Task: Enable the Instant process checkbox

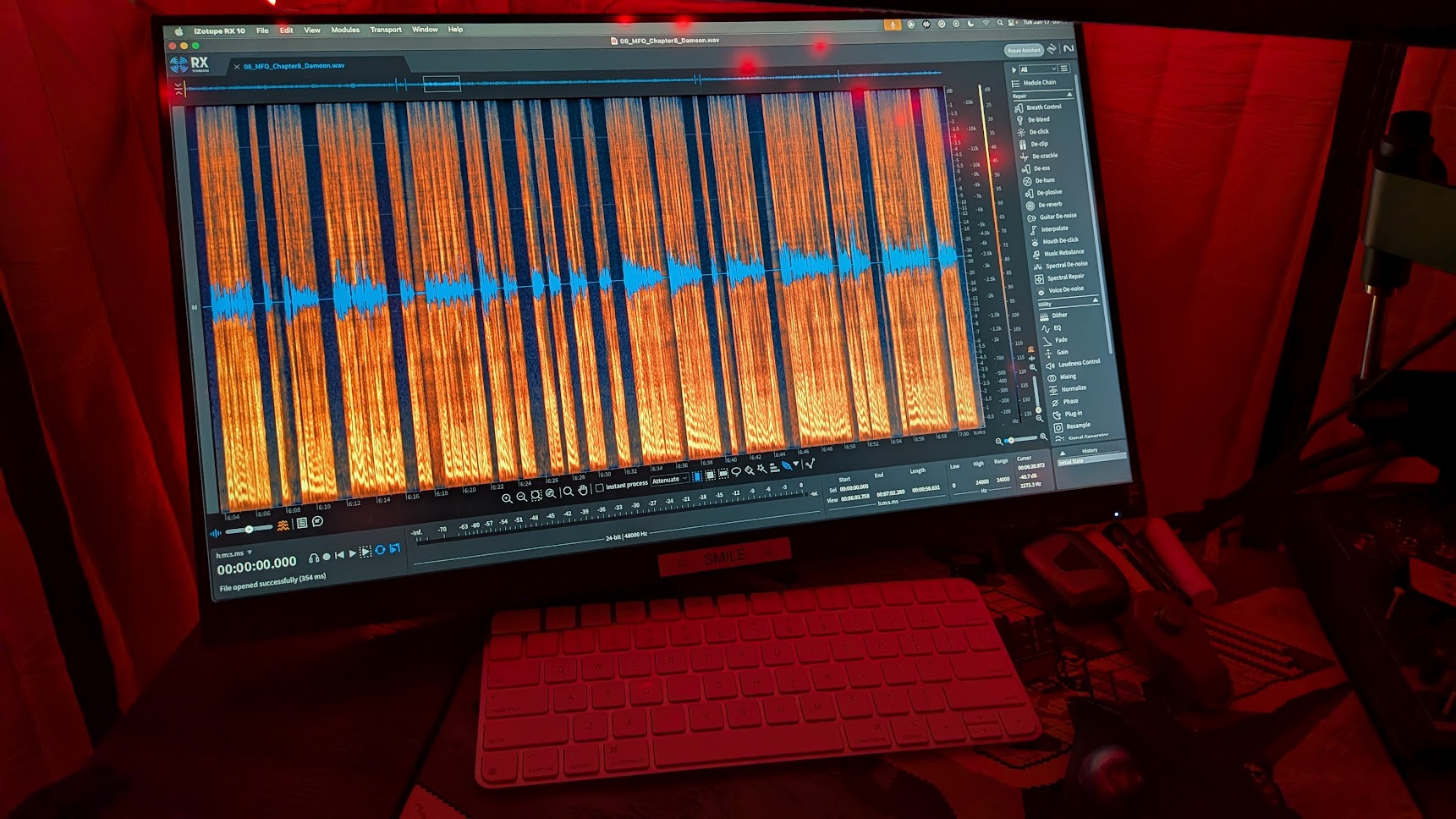Action: coord(599,487)
